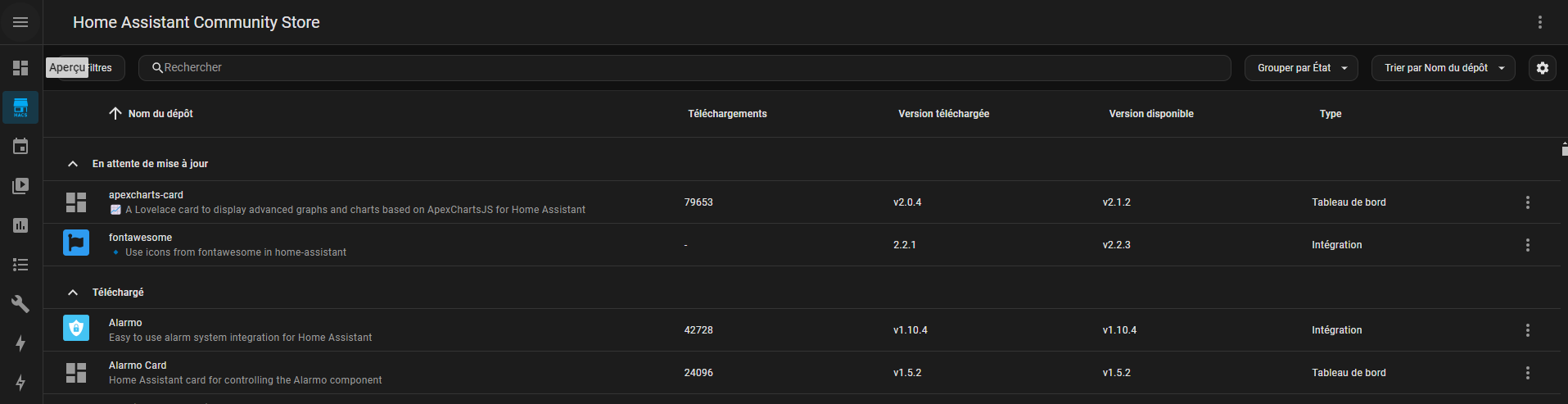This screenshot has height=404, width=1568.
Task: Collapse the Téléchargé group
Action: pyautogui.click(x=73, y=293)
